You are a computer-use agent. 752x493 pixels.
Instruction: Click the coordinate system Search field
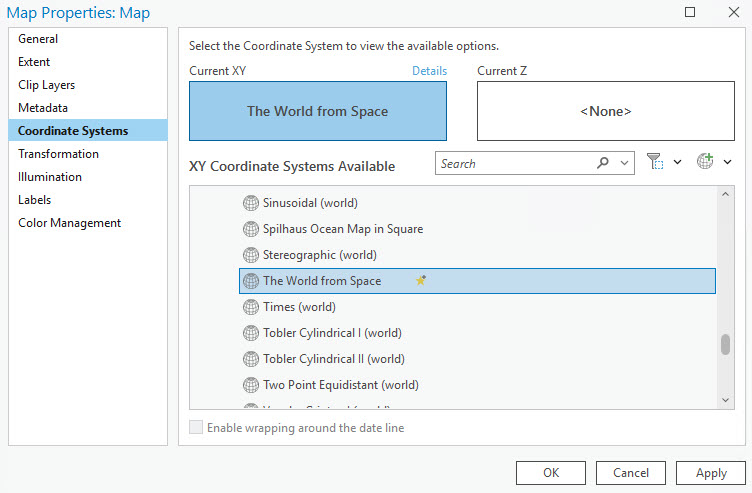click(515, 163)
